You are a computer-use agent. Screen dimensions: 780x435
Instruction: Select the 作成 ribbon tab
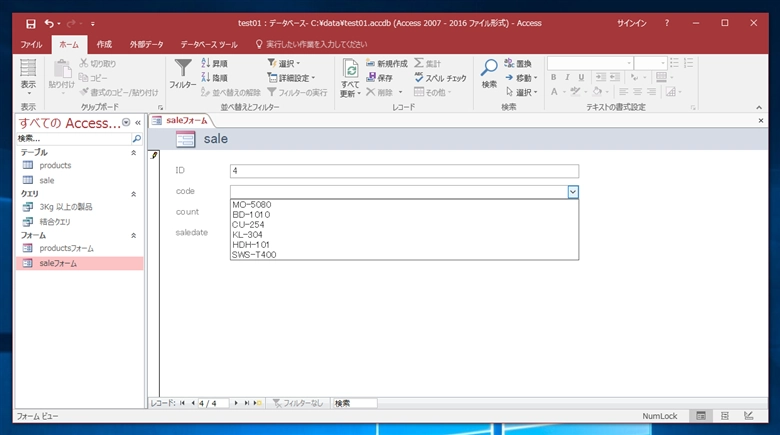pos(104,44)
